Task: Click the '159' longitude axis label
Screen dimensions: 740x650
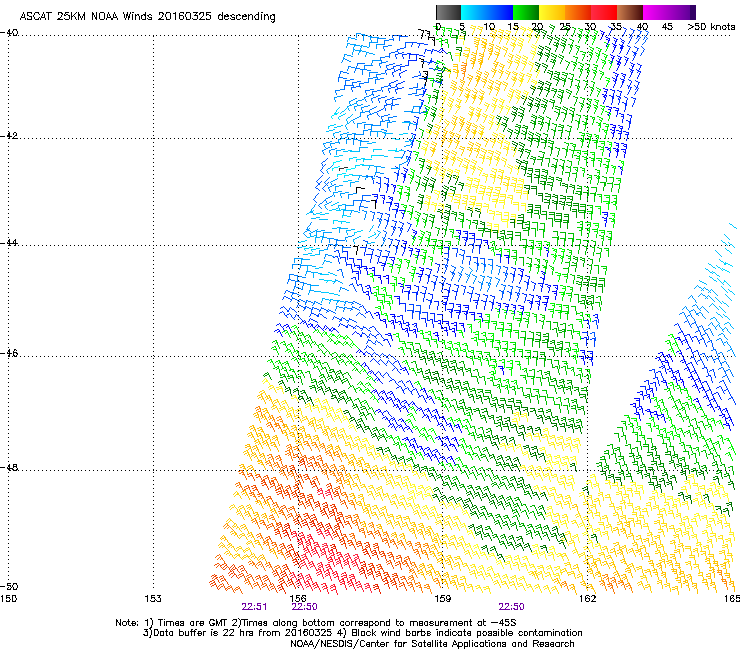Action: click(x=443, y=599)
